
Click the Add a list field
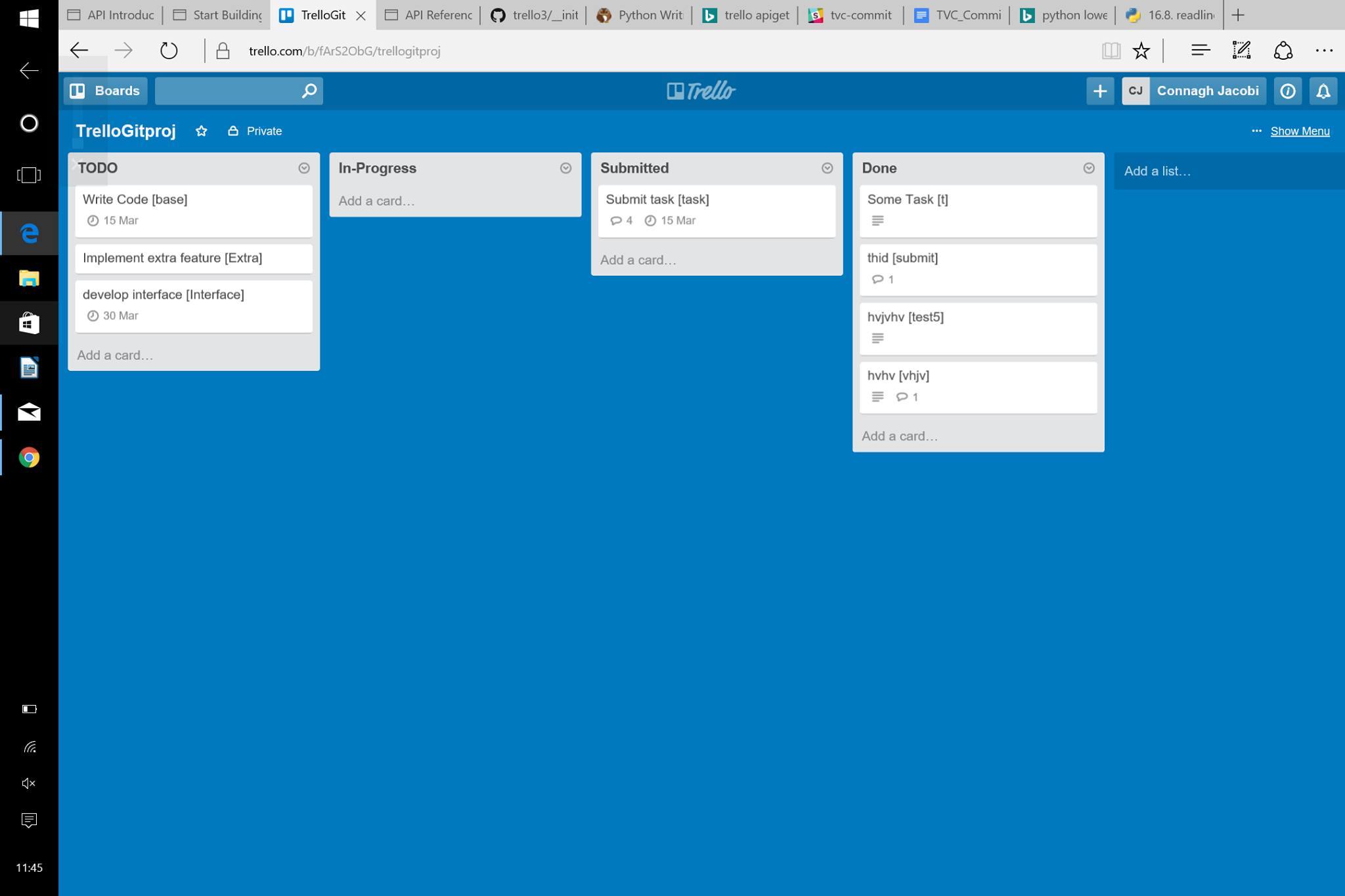click(x=1227, y=171)
